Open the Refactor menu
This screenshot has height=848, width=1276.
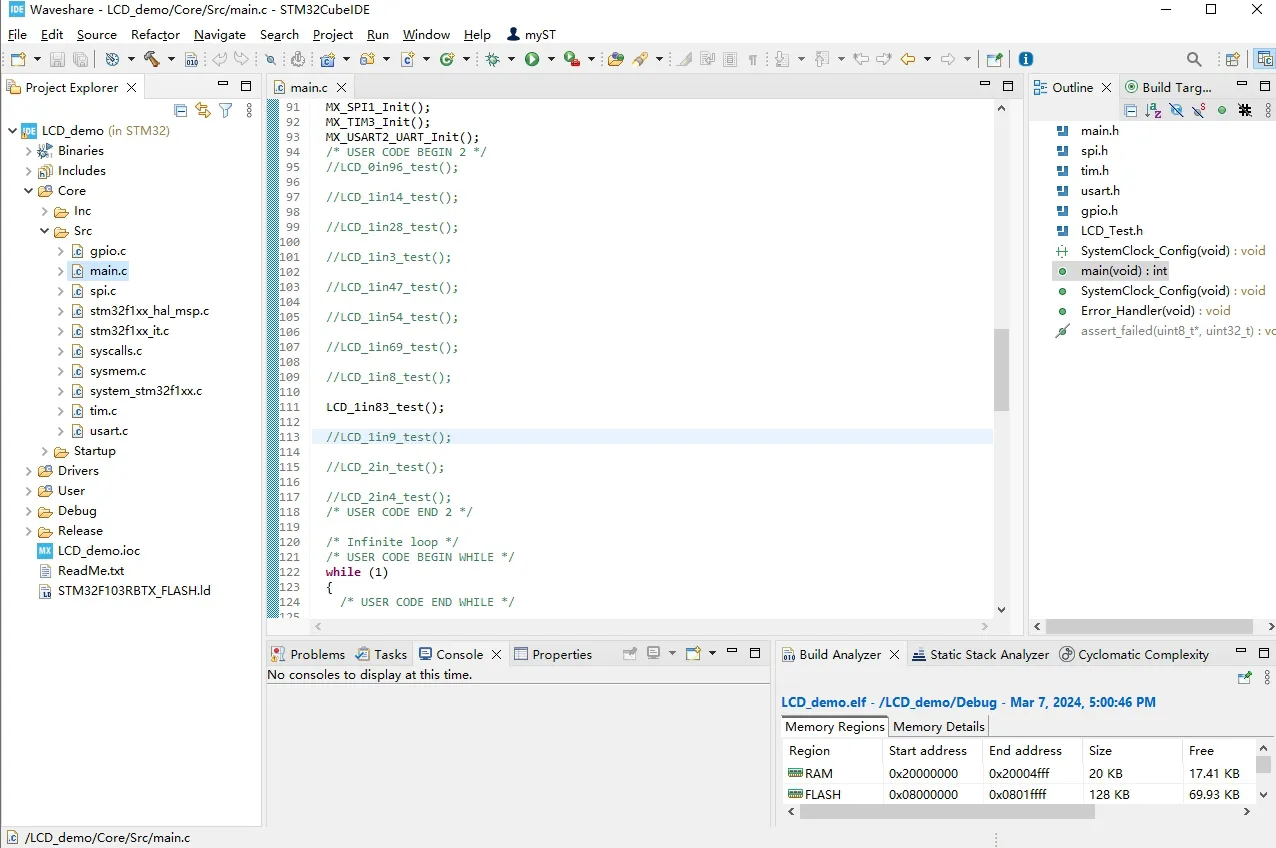155,34
